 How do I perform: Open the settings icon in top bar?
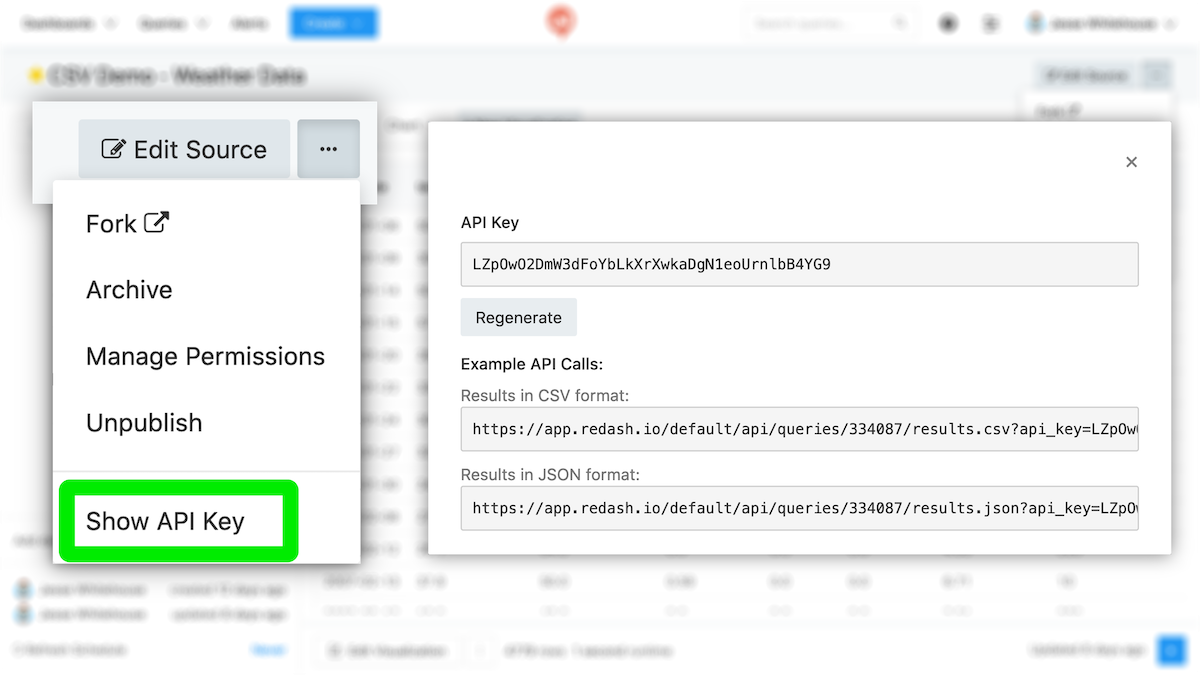pos(991,23)
